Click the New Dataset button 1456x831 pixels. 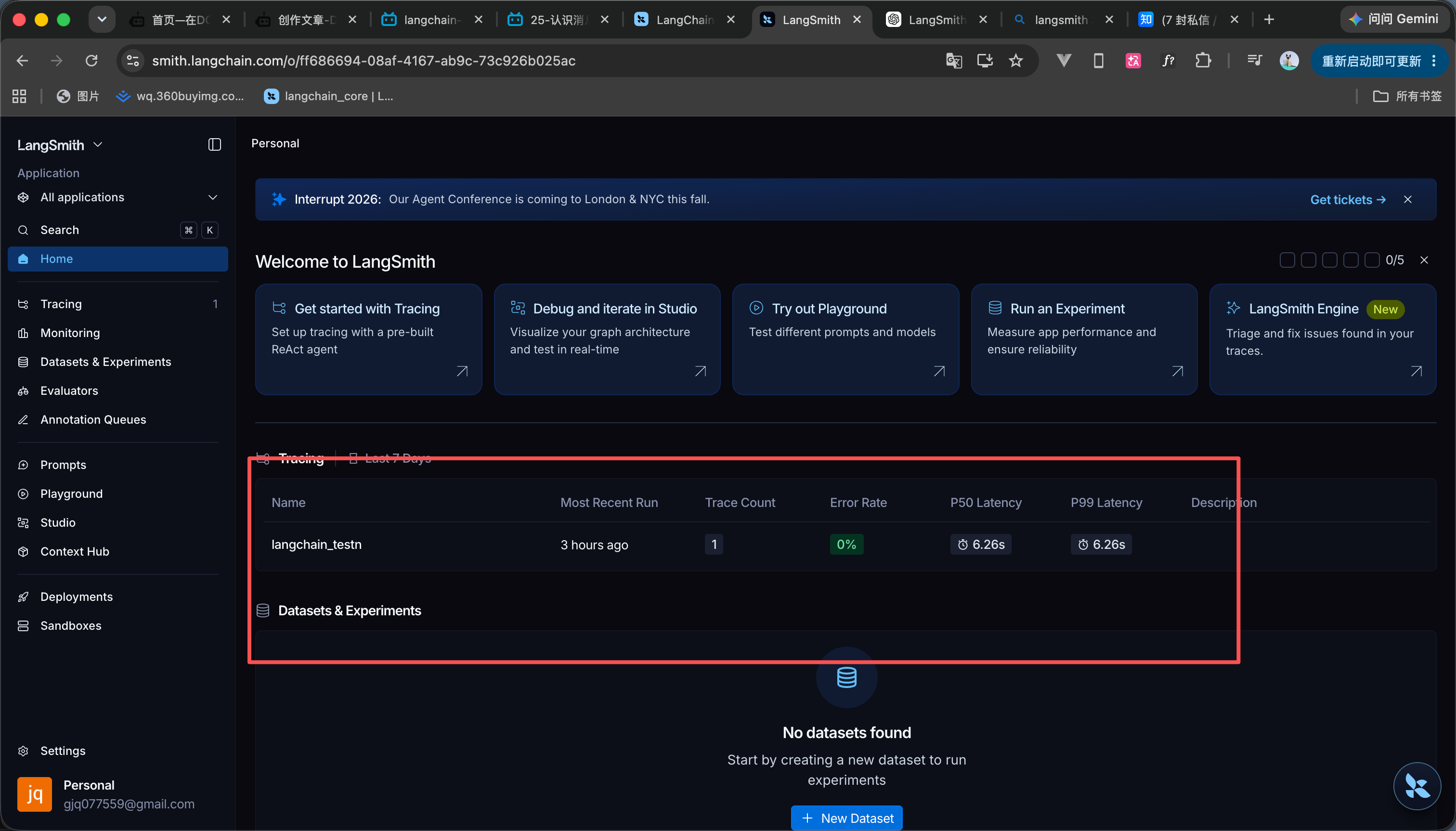[x=846, y=818]
